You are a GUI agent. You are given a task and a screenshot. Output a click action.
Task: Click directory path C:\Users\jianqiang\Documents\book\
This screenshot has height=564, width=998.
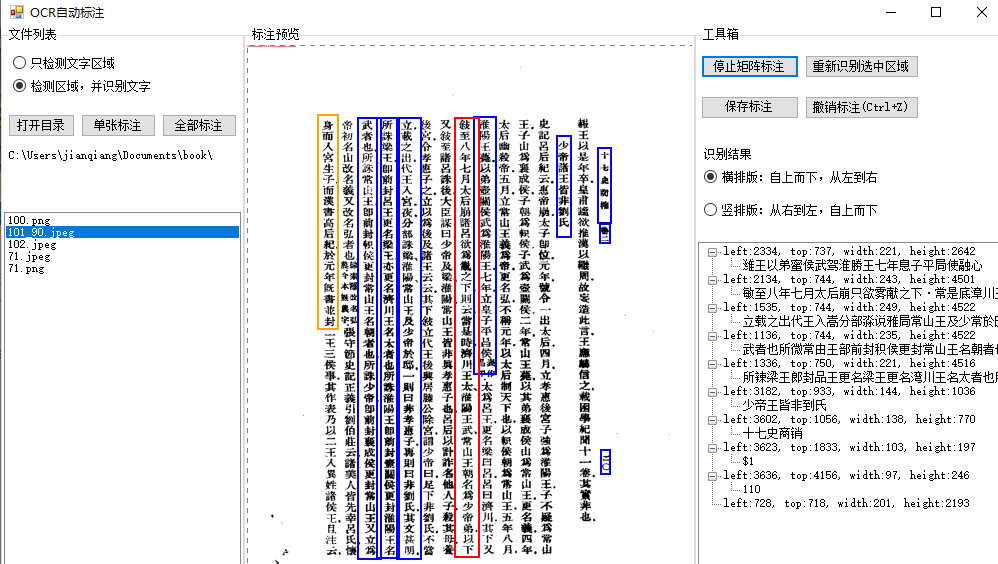tap(111, 155)
